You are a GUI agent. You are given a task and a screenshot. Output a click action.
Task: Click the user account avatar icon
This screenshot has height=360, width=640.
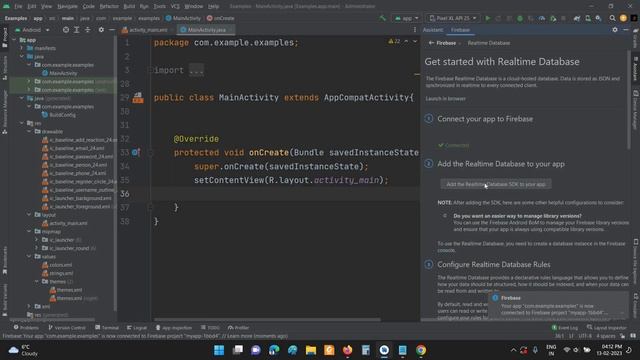[623, 18]
